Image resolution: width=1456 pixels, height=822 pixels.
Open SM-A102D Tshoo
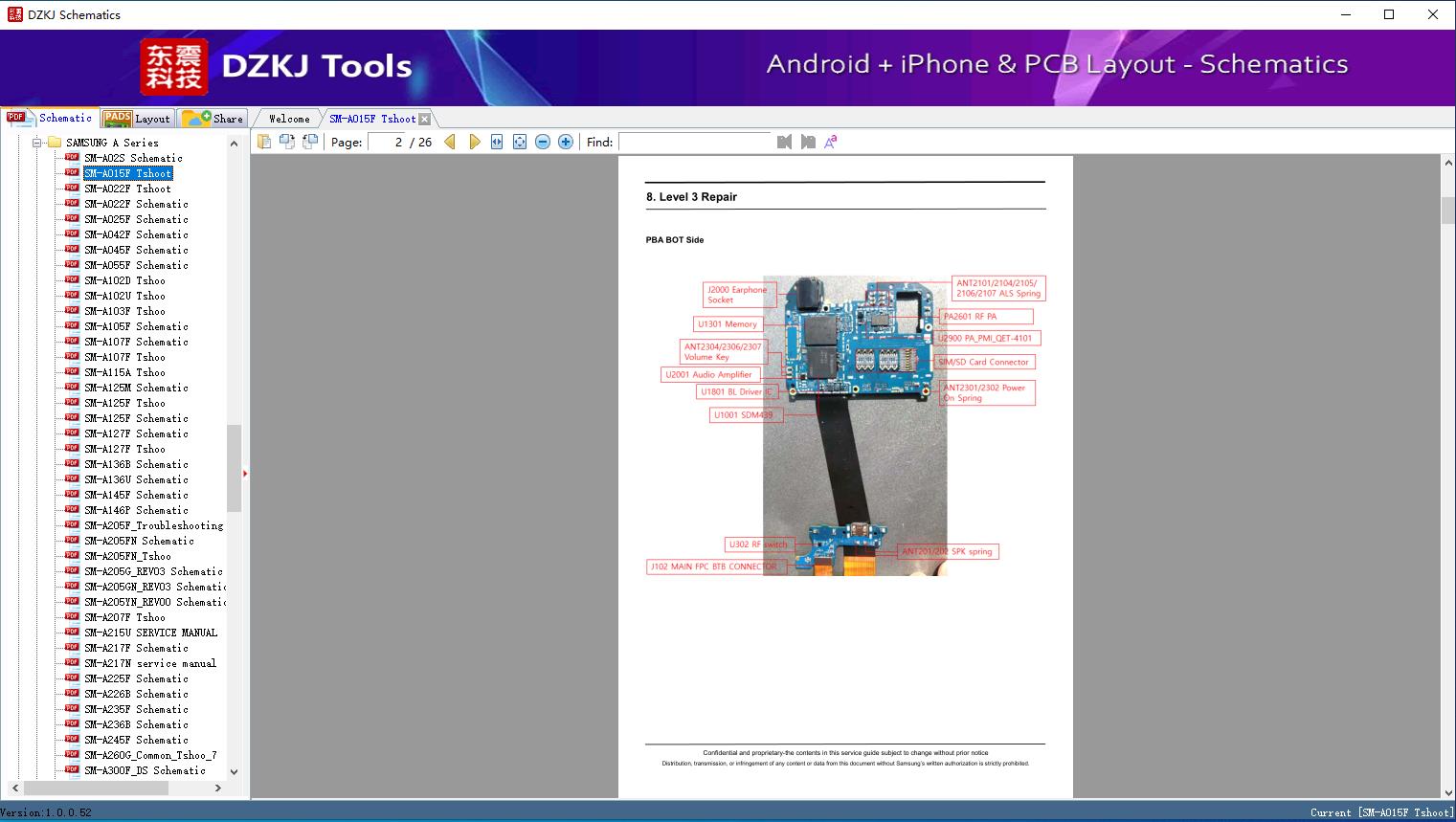[x=124, y=280]
